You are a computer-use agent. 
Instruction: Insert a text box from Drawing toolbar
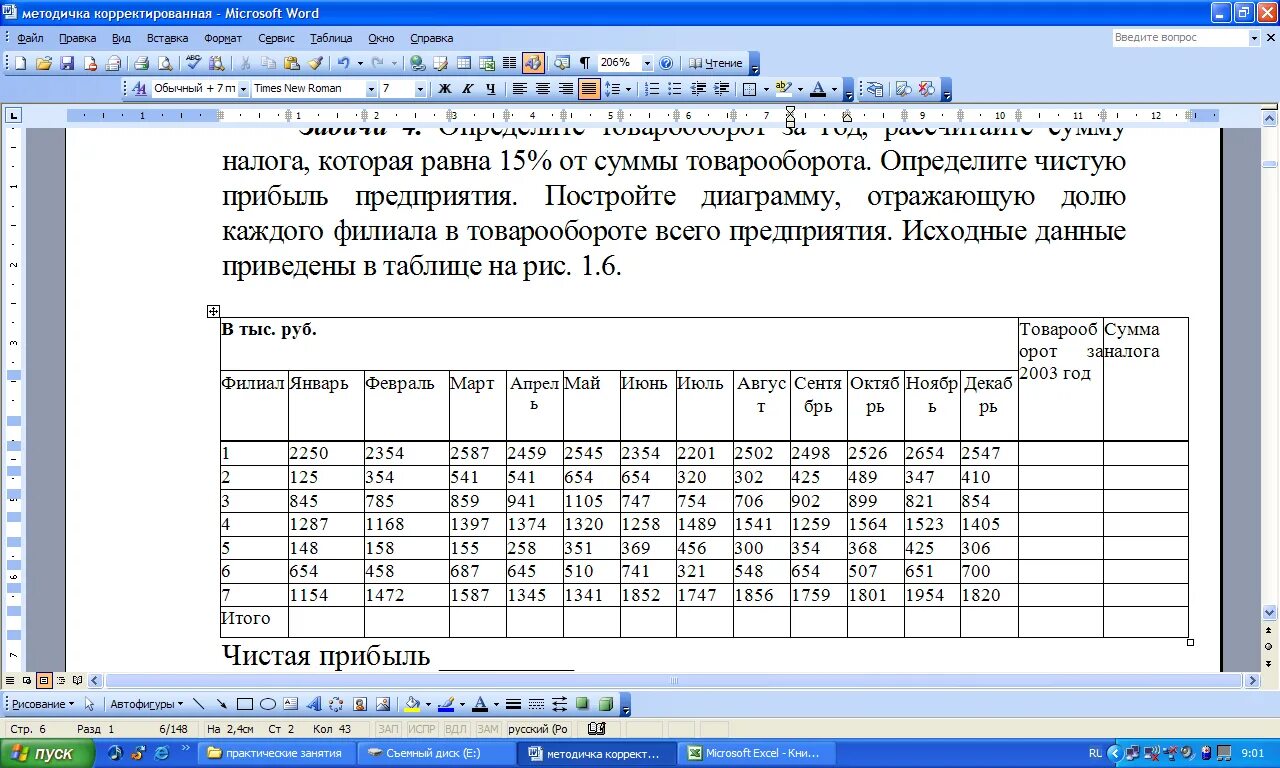coord(290,704)
